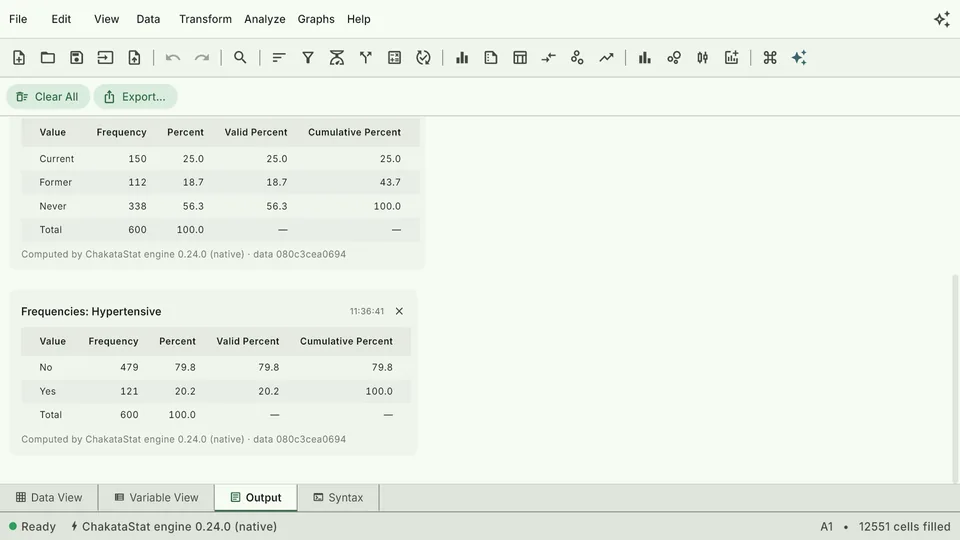Click the export file upload icon
The height and width of the screenshot is (540, 960).
[134, 58]
